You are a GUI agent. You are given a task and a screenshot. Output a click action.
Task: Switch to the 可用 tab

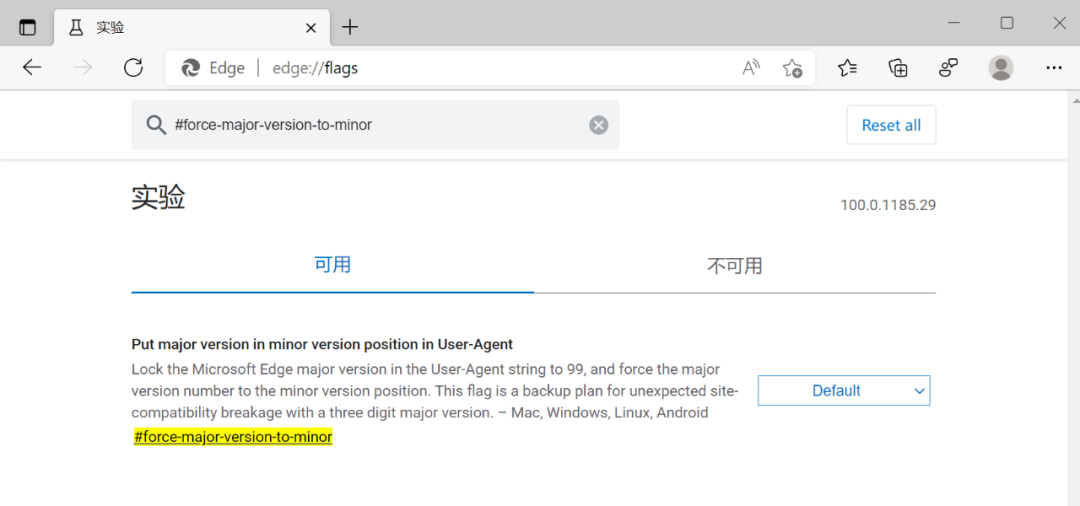[333, 265]
